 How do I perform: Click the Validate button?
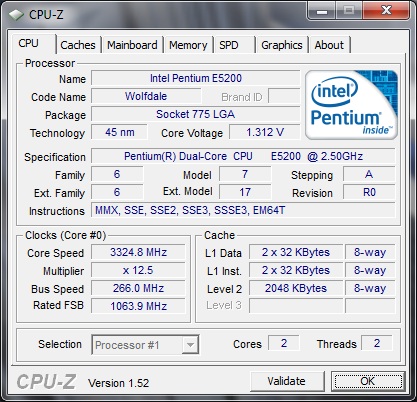[x=287, y=381]
